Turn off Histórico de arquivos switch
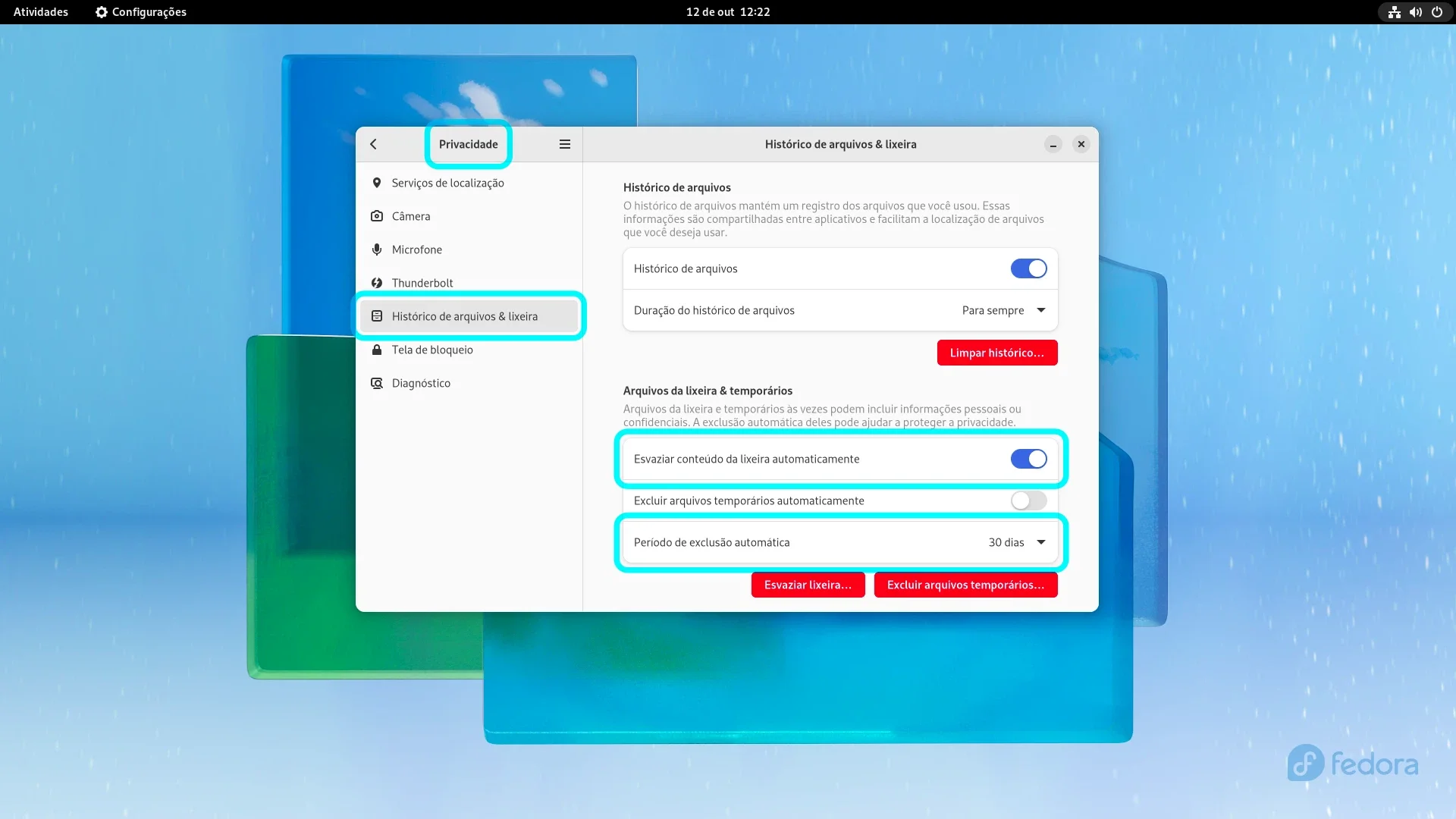Screen dimensions: 1456x819 point(1029,268)
